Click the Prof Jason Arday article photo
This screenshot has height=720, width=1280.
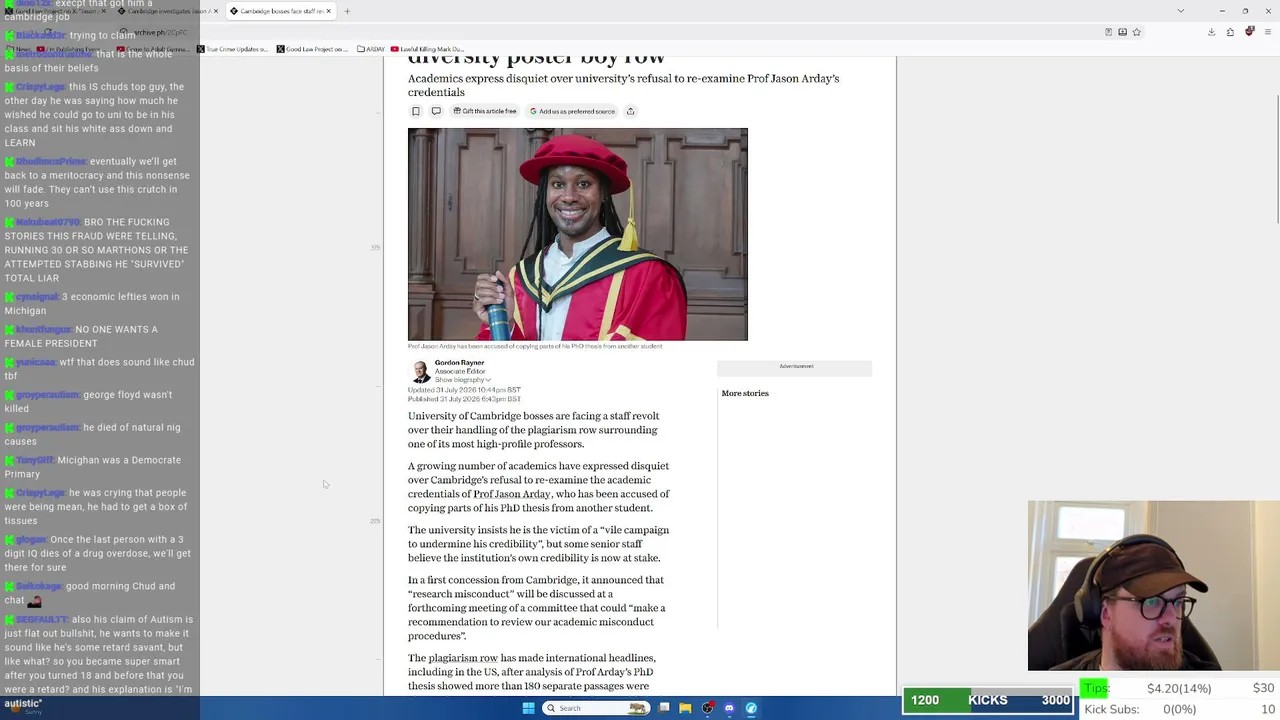578,234
